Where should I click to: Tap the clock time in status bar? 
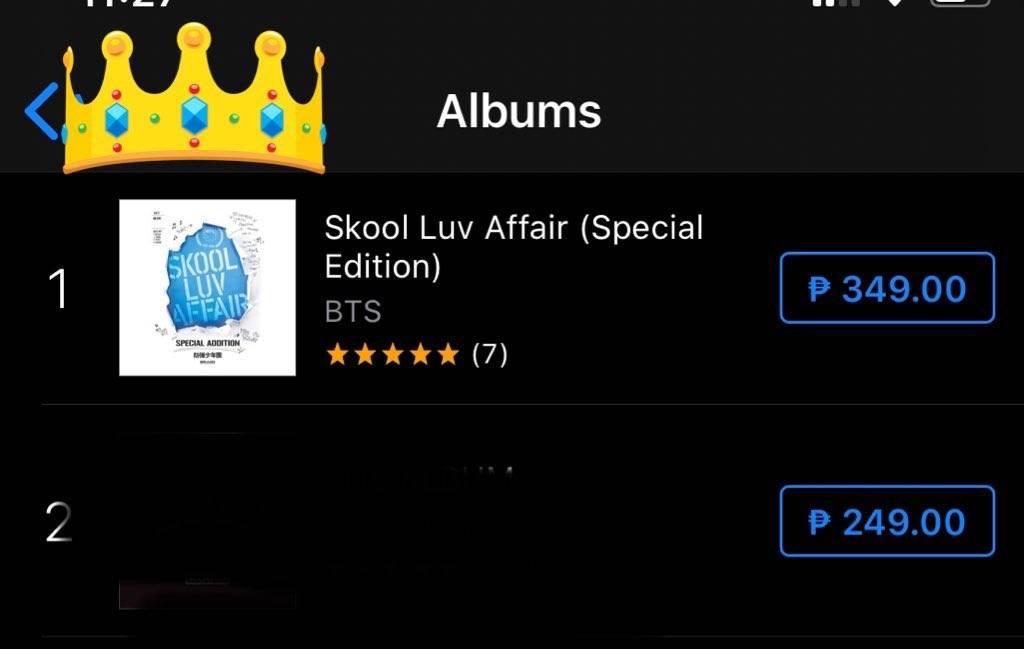[x=128, y=3]
